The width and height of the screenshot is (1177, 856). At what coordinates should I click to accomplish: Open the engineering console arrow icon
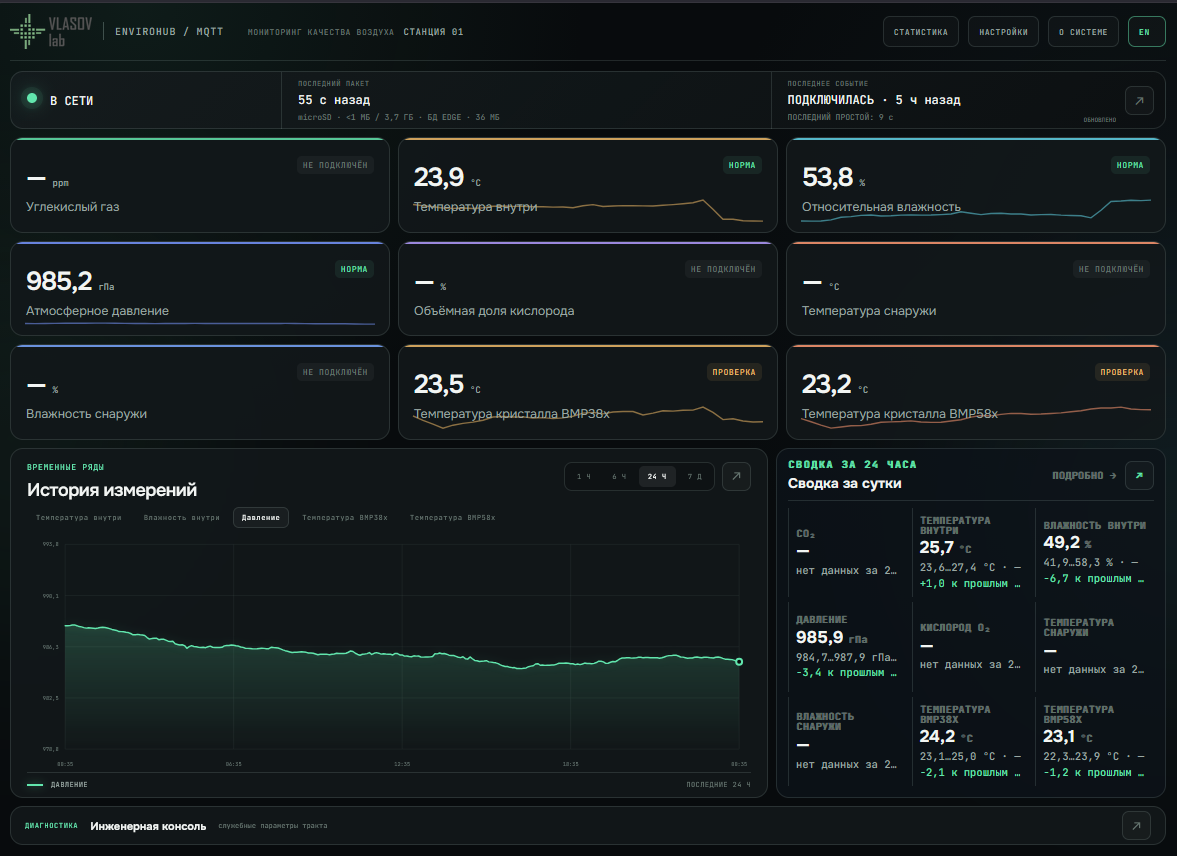click(1136, 825)
